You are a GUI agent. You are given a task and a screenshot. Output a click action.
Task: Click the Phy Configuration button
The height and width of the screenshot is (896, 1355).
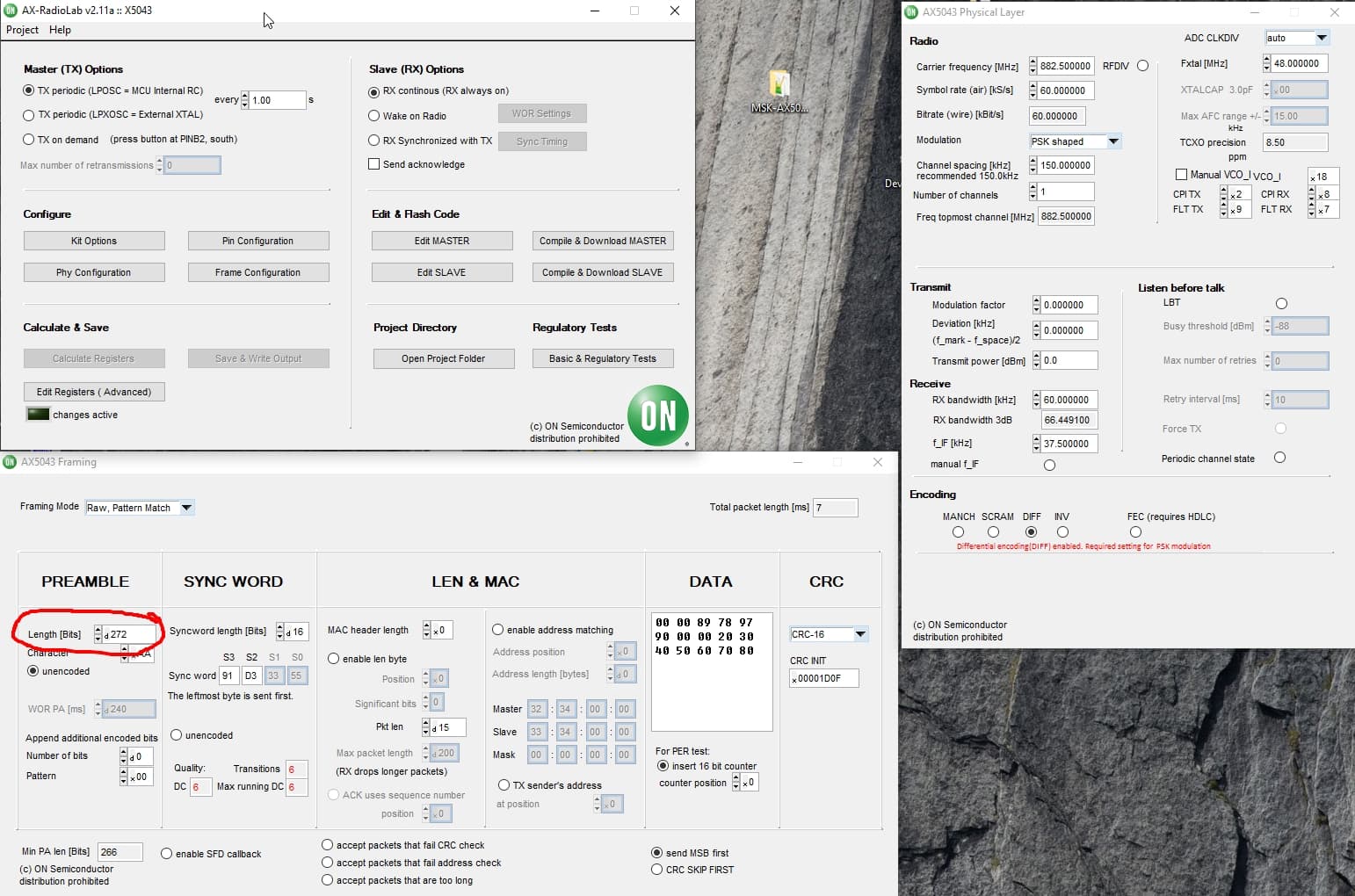pyautogui.click(x=94, y=272)
